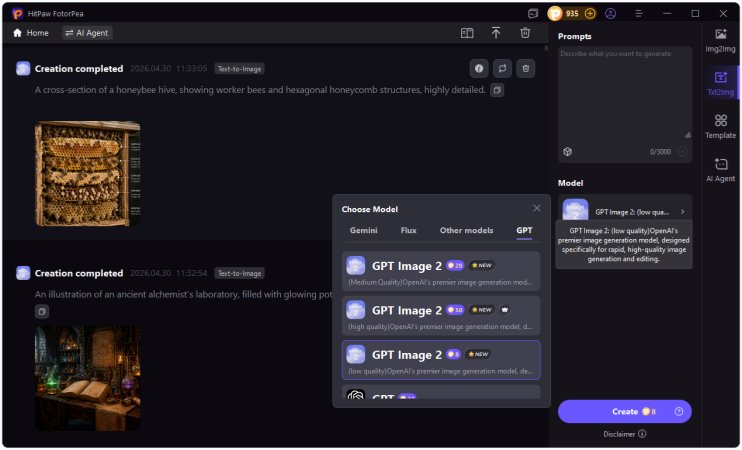The width and height of the screenshot is (742, 450).
Task: Choose GPT Image 2 high quality model
Action: click(441, 316)
